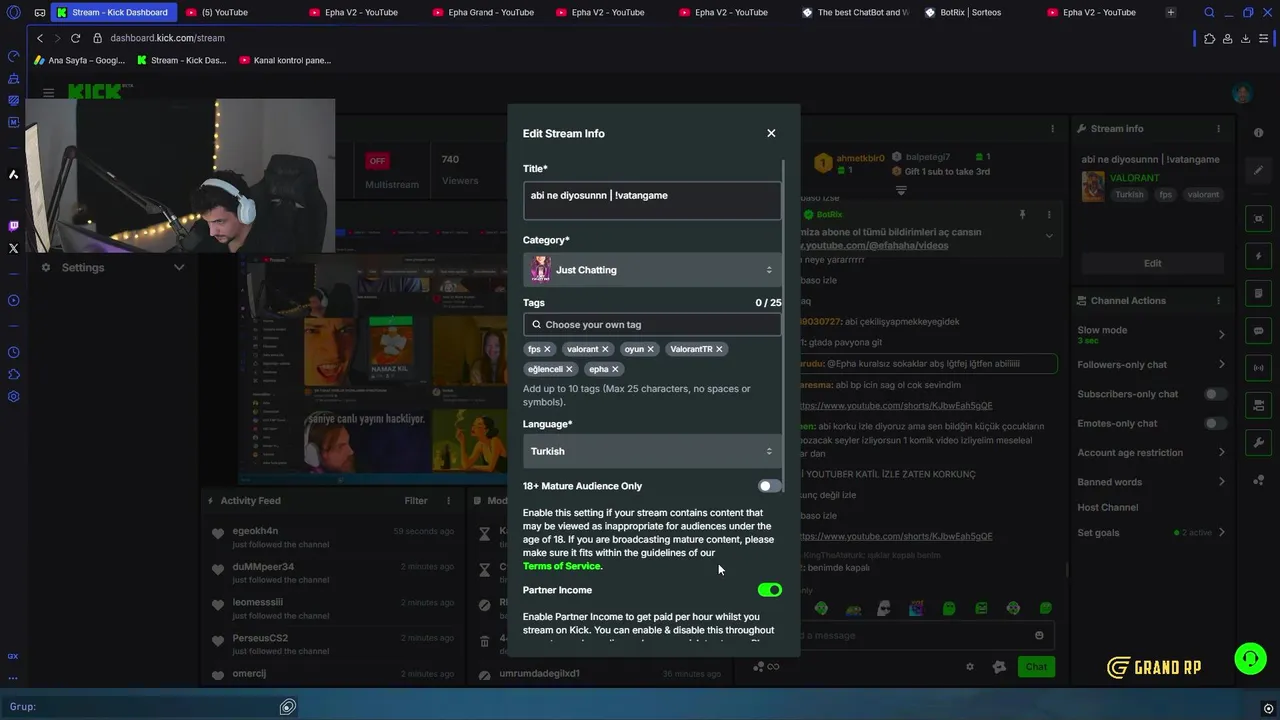Click the info icon in right sidebar
Image resolution: width=1280 pixels, height=720 pixels.
tap(1258, 133)
